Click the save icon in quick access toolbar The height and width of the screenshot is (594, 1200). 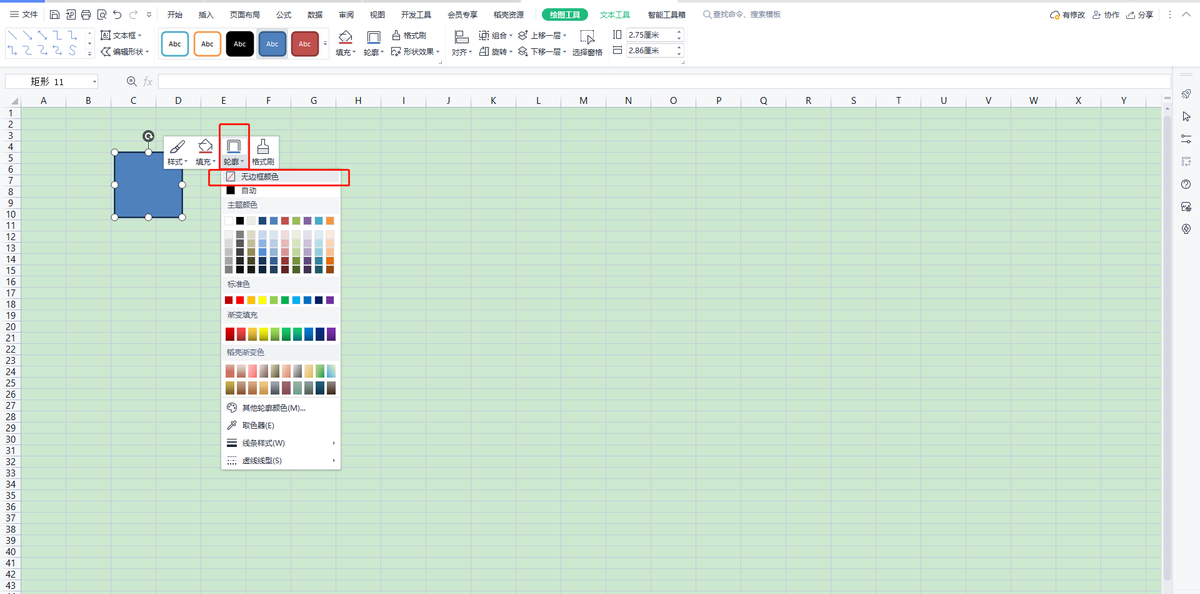coord(54,15)
